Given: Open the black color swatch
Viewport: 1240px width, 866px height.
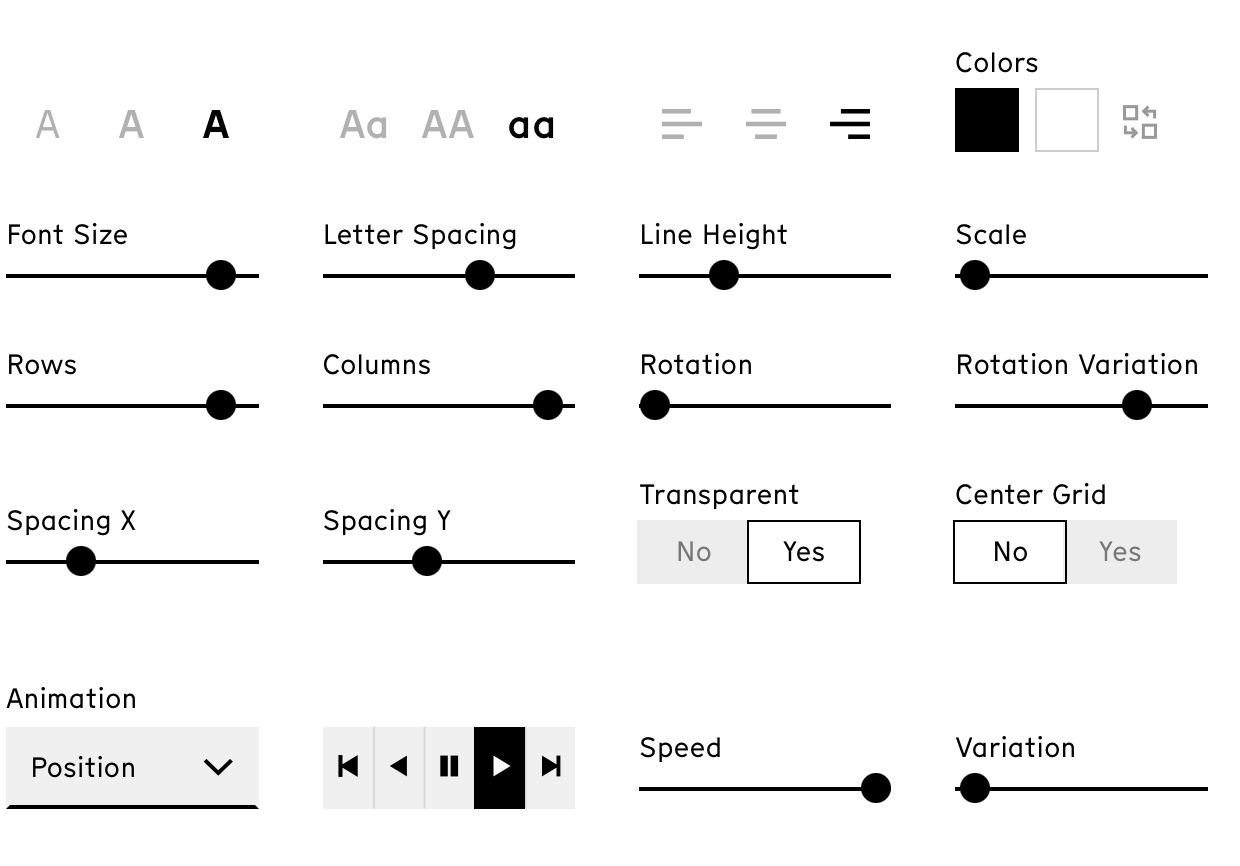Looking at the screenshot, I should [x=987, y=120].
